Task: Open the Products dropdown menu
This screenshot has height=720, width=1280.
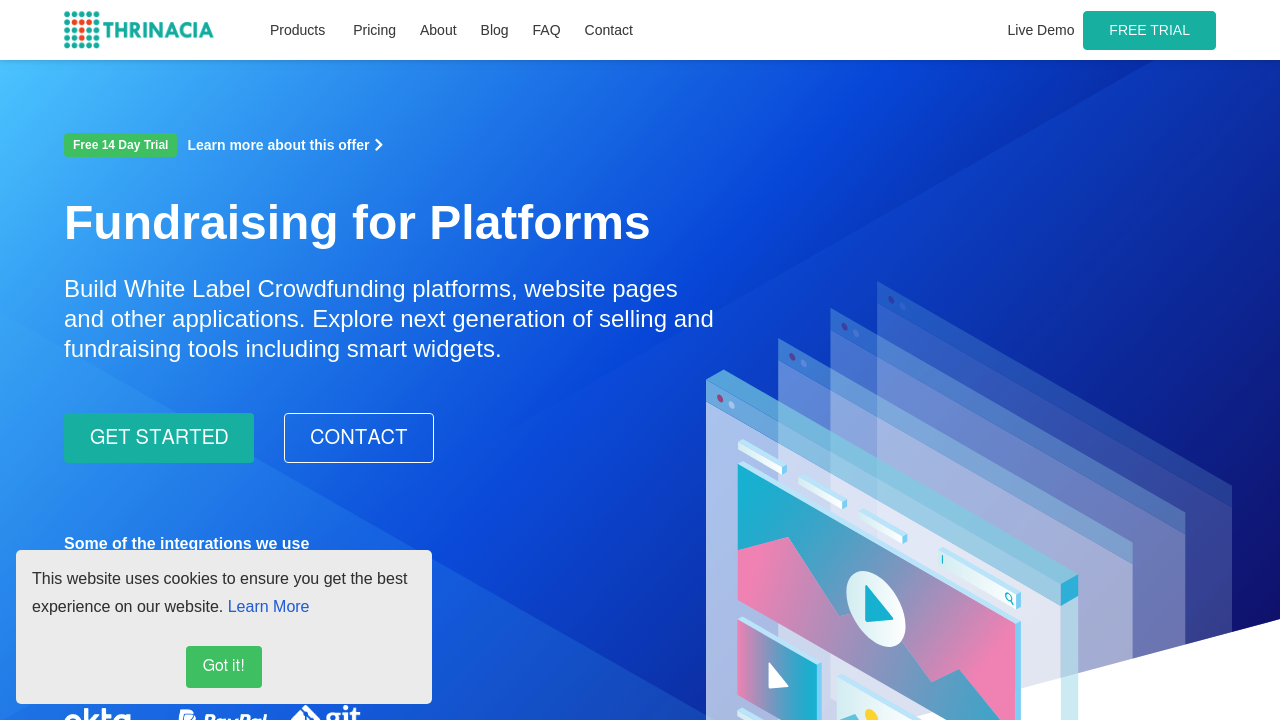Action: (x=297, y=30)
